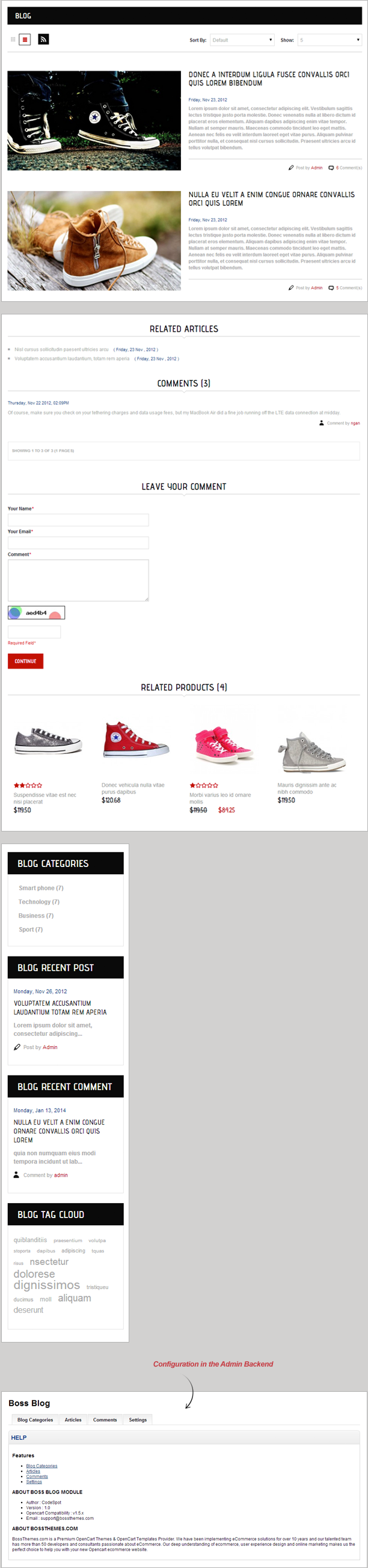368x1568 pixels.
Task: Switch to the Settings tab
Action: (x=138, y=1419)
